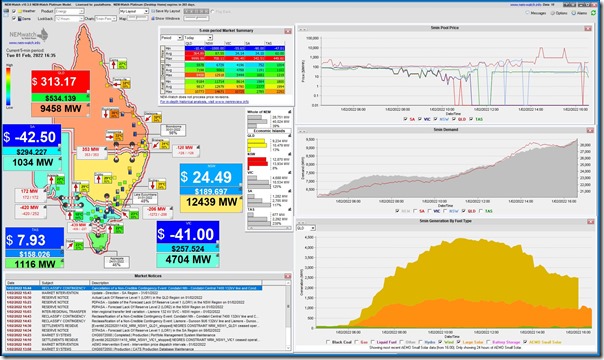Viewport: 604px width, 360px height.
Task: Uncheck QLD series in the 5min Demand chart
Action: (463, 211)
